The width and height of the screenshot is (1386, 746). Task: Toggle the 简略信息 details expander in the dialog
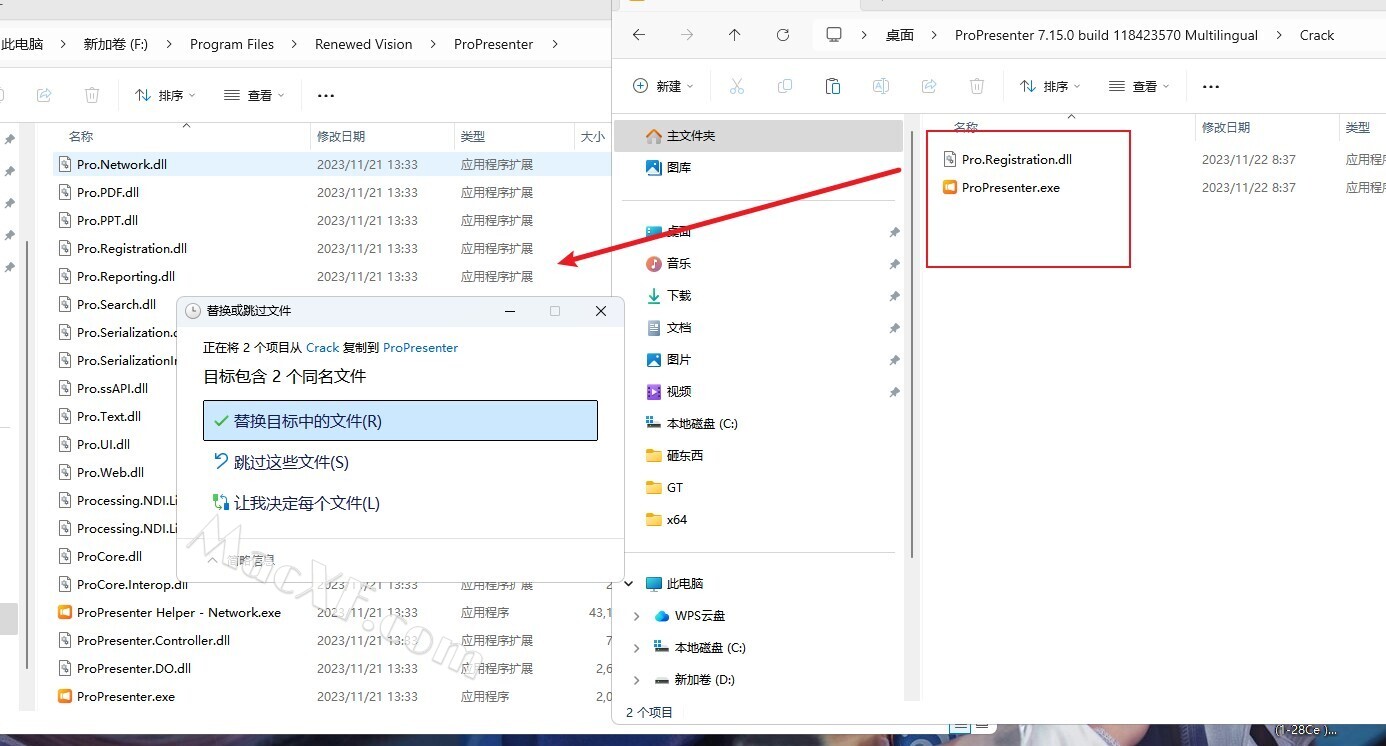pyautogui.click(x=241, y=560)
